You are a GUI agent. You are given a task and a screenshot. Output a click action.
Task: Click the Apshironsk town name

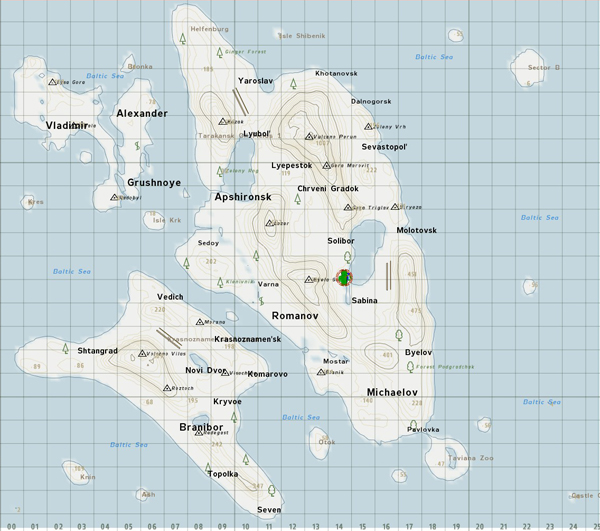pos(243,197)
